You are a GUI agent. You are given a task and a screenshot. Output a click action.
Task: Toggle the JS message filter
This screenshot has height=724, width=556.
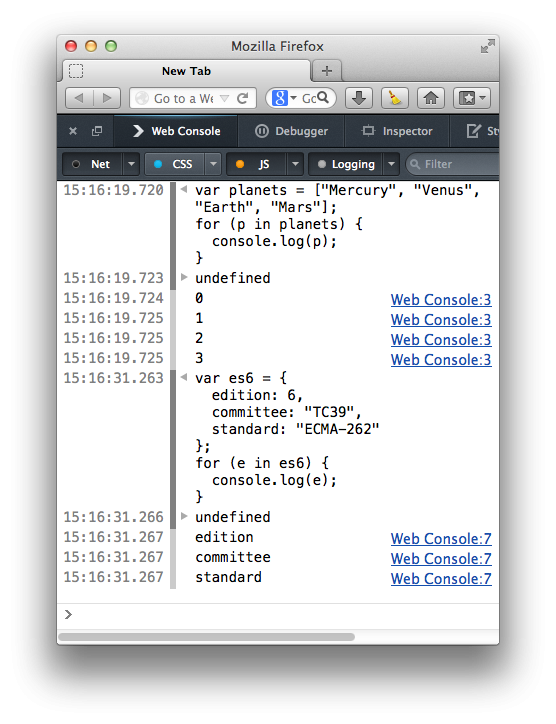click(x=257, y=164)
